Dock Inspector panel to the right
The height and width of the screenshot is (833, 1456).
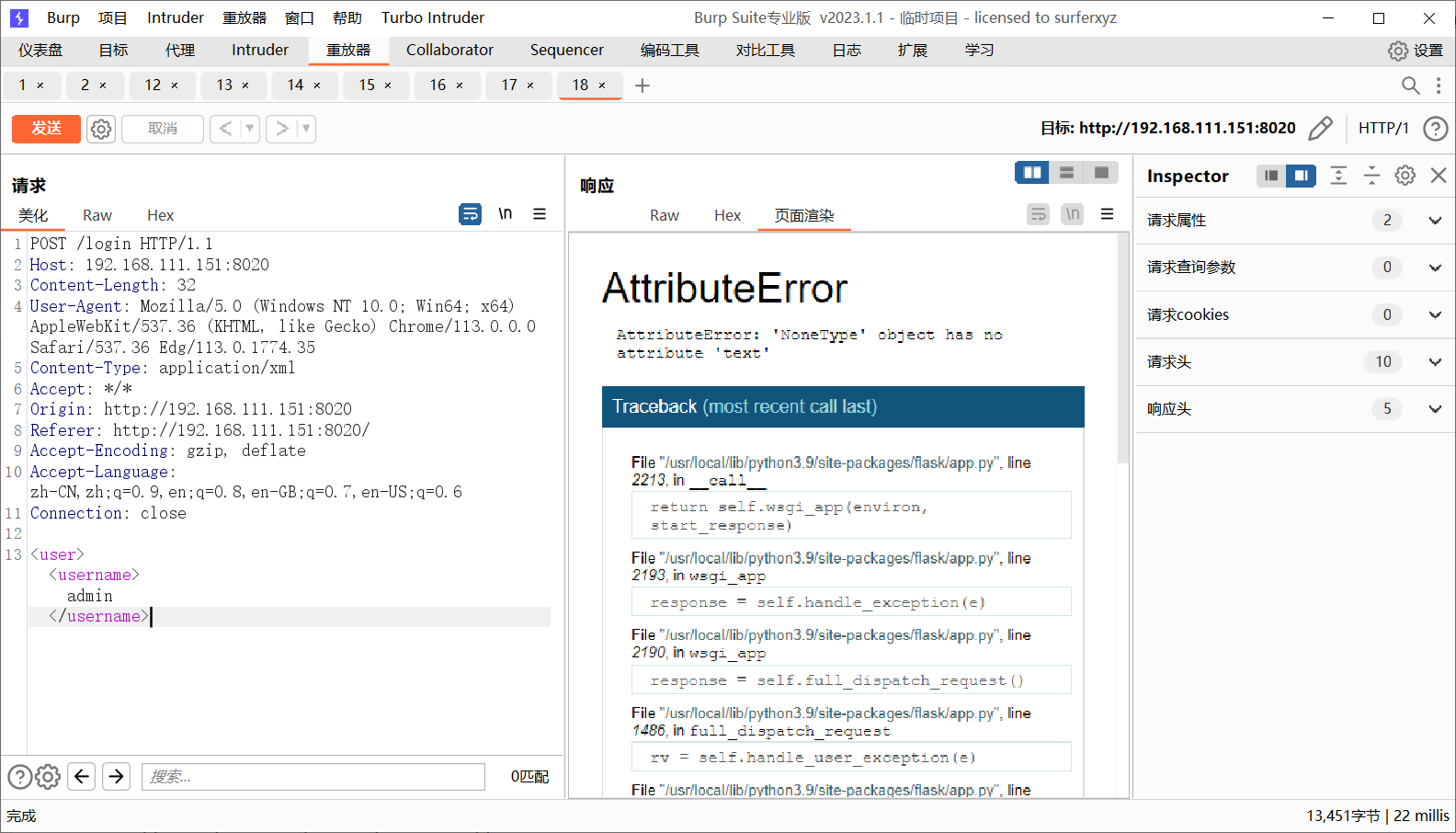click(1301, 176)
